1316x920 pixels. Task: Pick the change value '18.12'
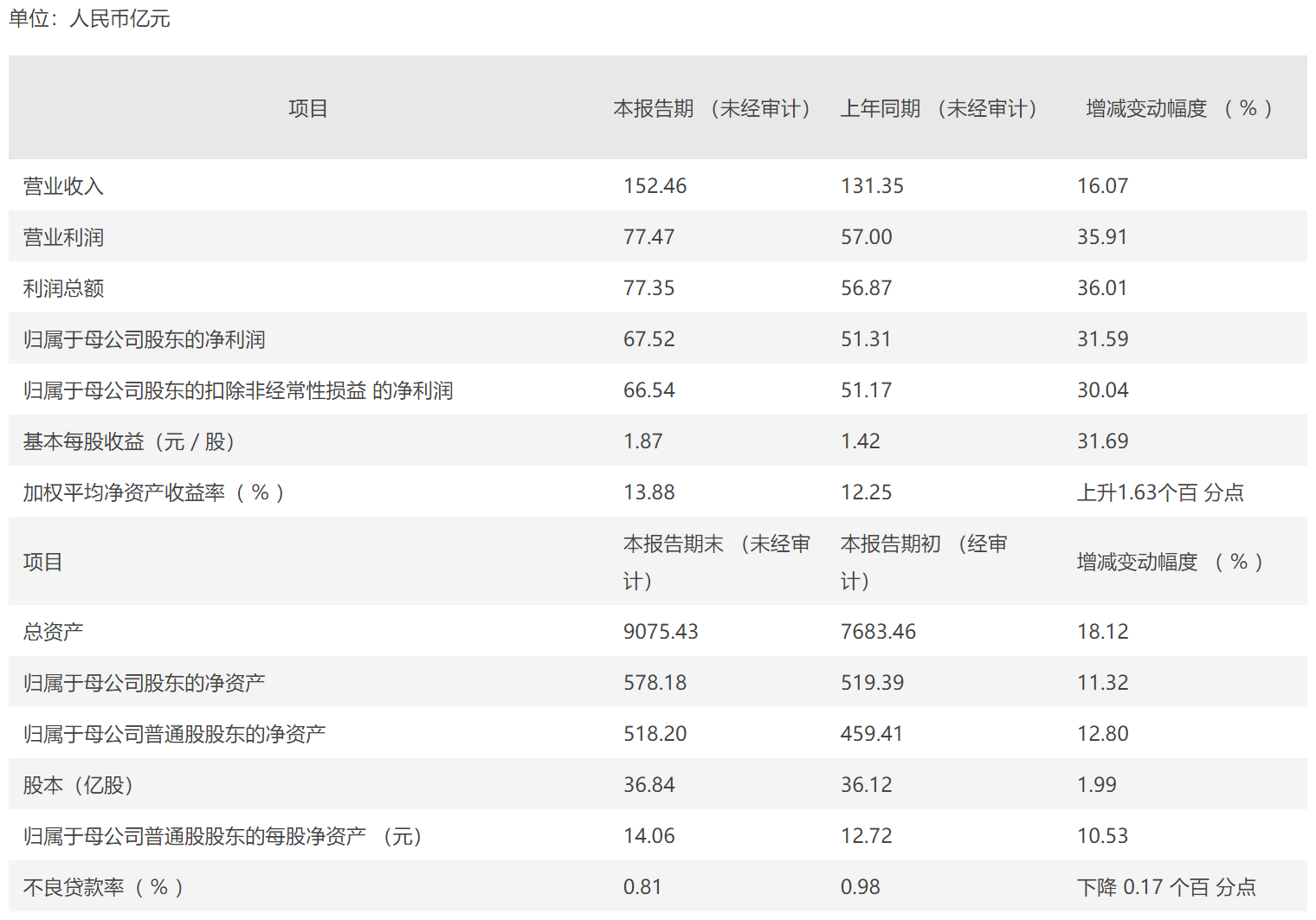pyautogui.click(x=1102, y=632)
